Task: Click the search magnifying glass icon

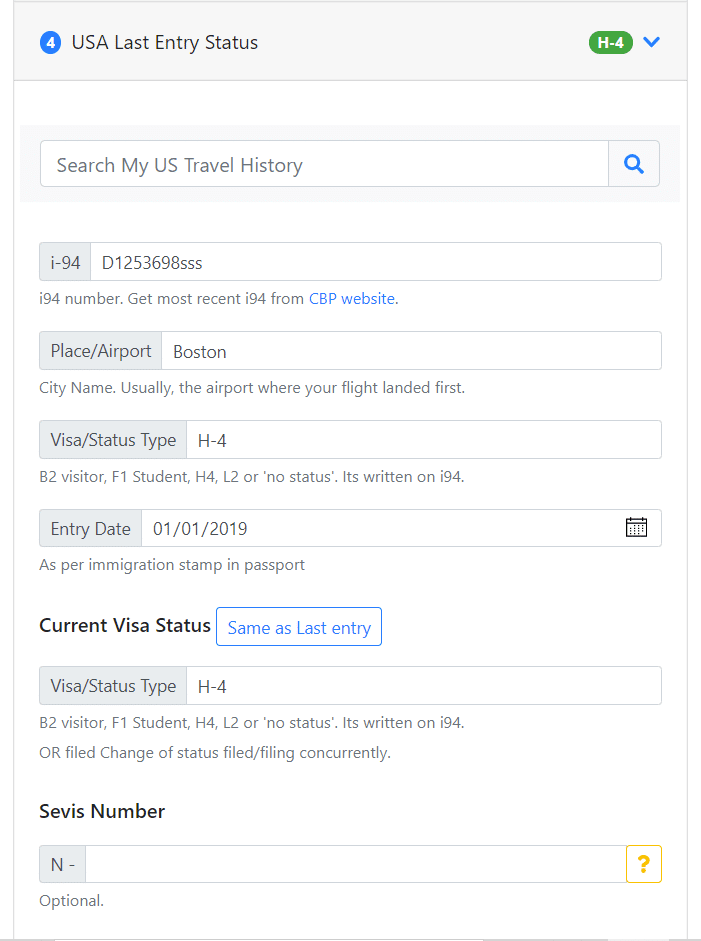Action: 634,163
